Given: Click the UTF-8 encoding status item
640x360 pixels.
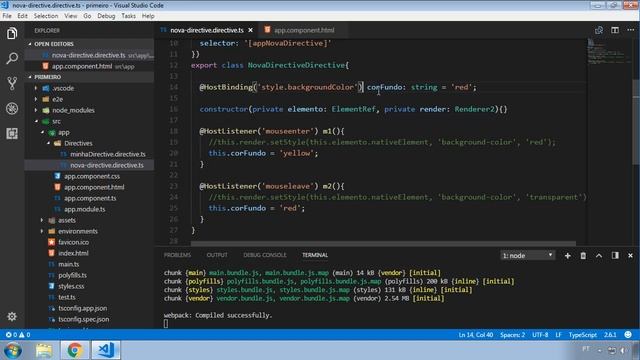Looking at the screenshot, I should 540,335.
